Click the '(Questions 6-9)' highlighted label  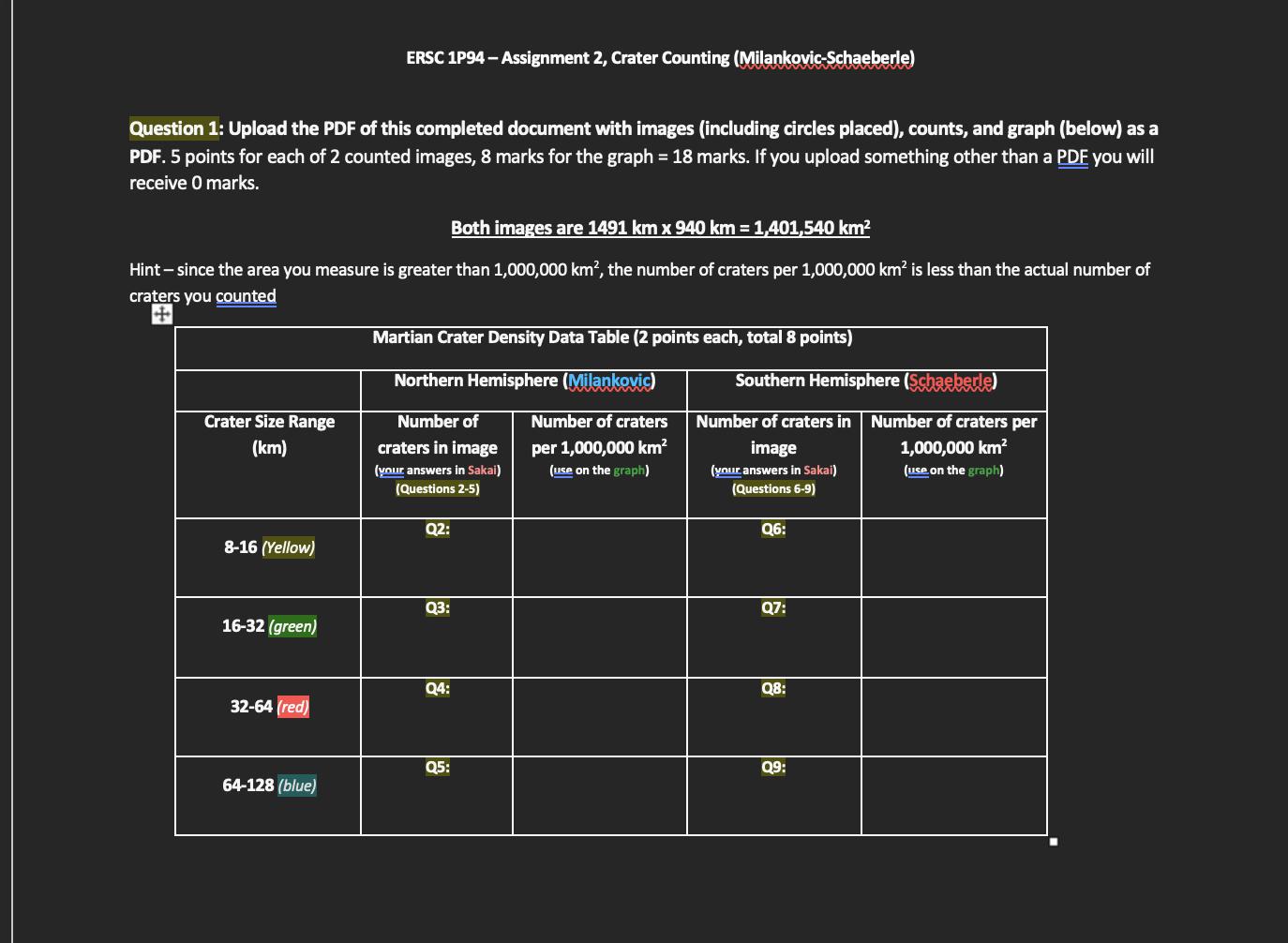pos(773,488)
